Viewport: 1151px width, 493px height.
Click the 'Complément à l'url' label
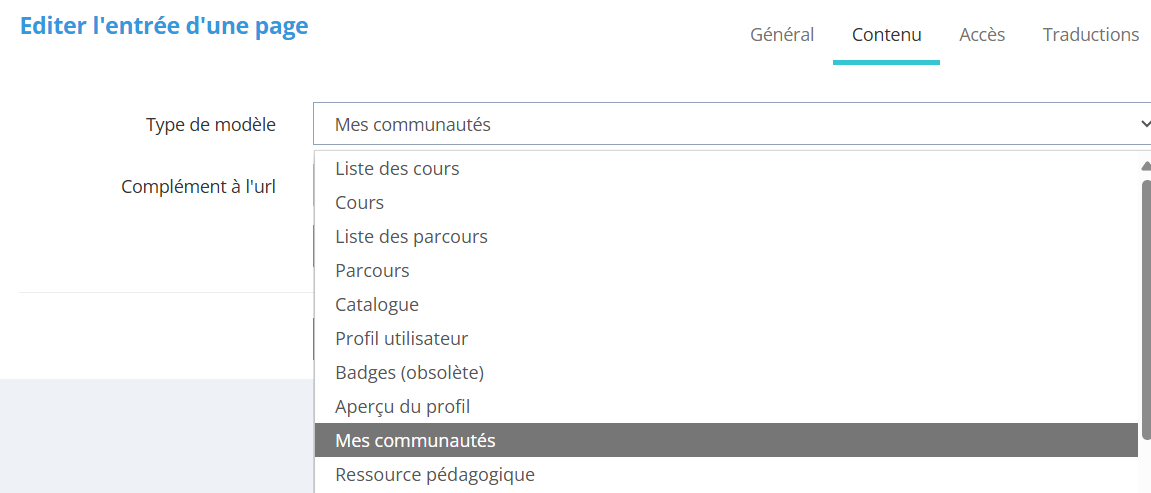[198, 187]
